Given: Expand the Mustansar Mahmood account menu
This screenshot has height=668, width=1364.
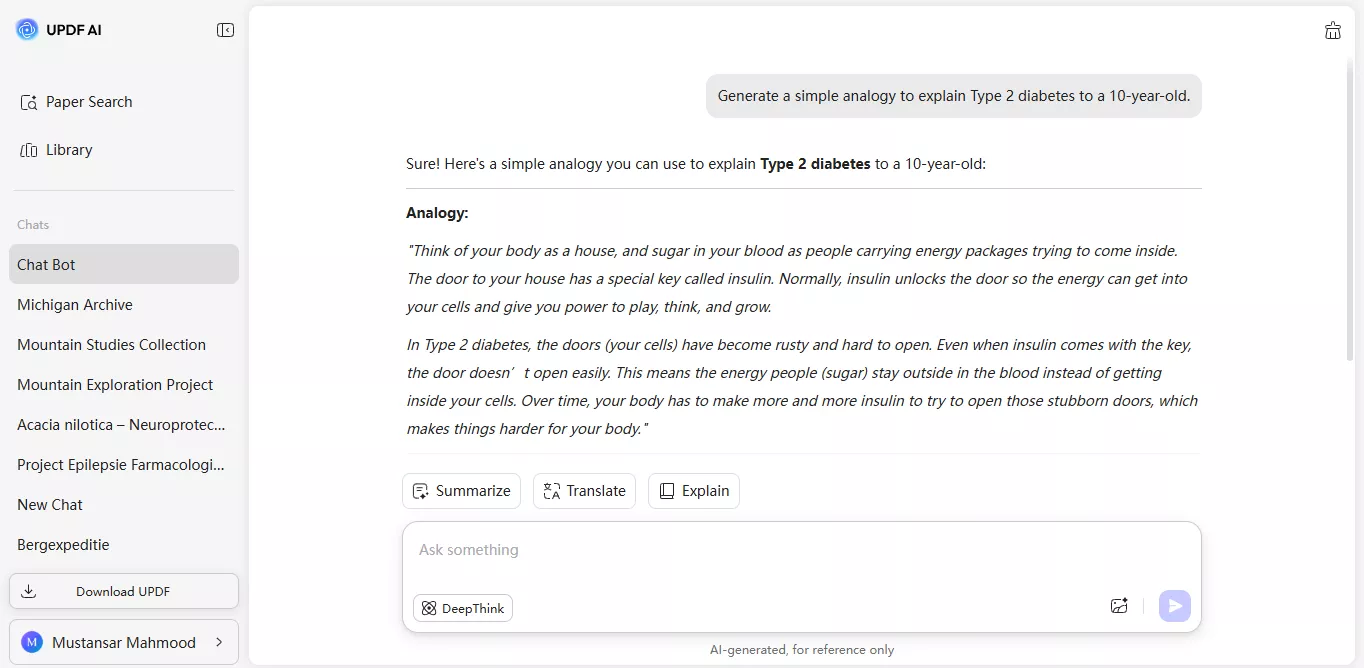Looking at the screenshot, I should pos(124,642).
